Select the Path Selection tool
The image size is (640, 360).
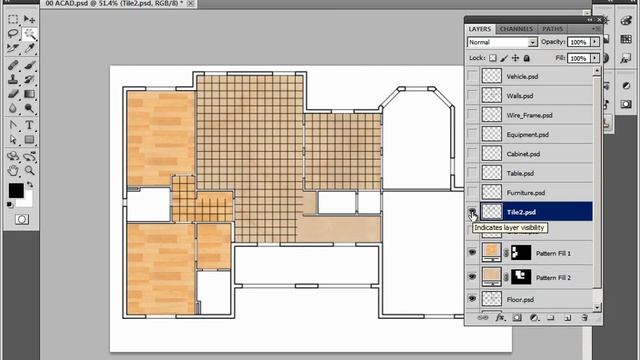(13, 140)
